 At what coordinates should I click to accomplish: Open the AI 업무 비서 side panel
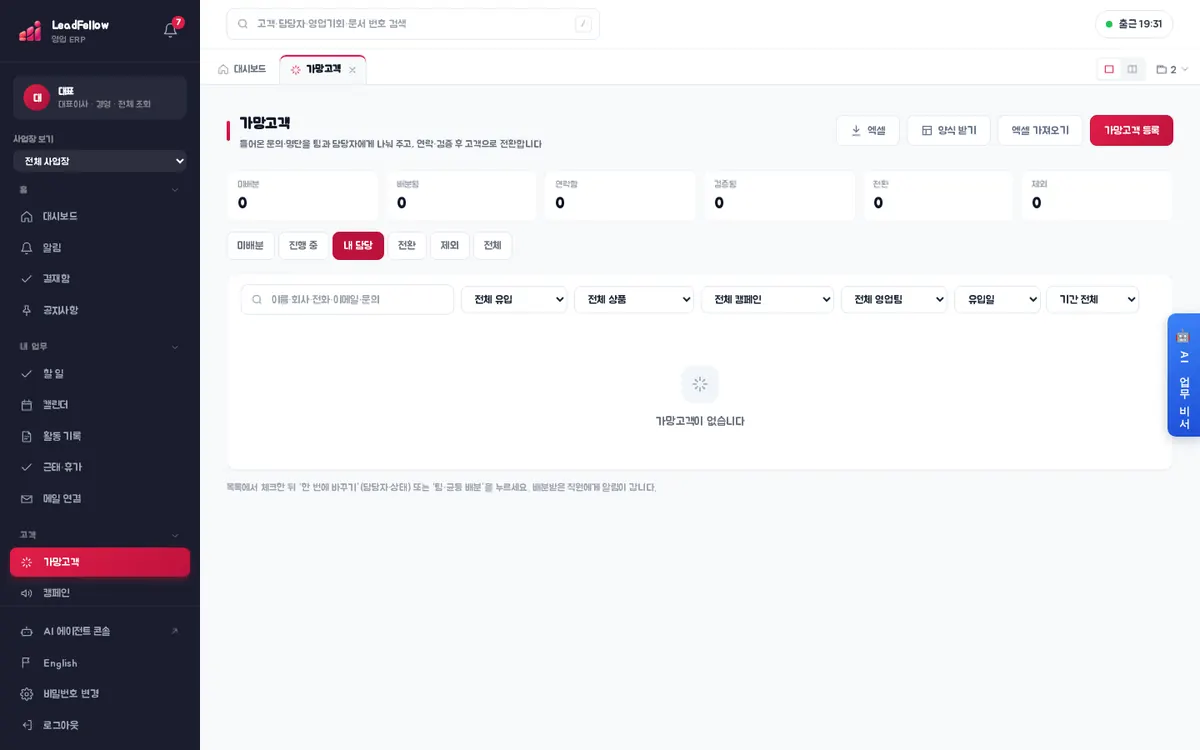click(1184, 375)
